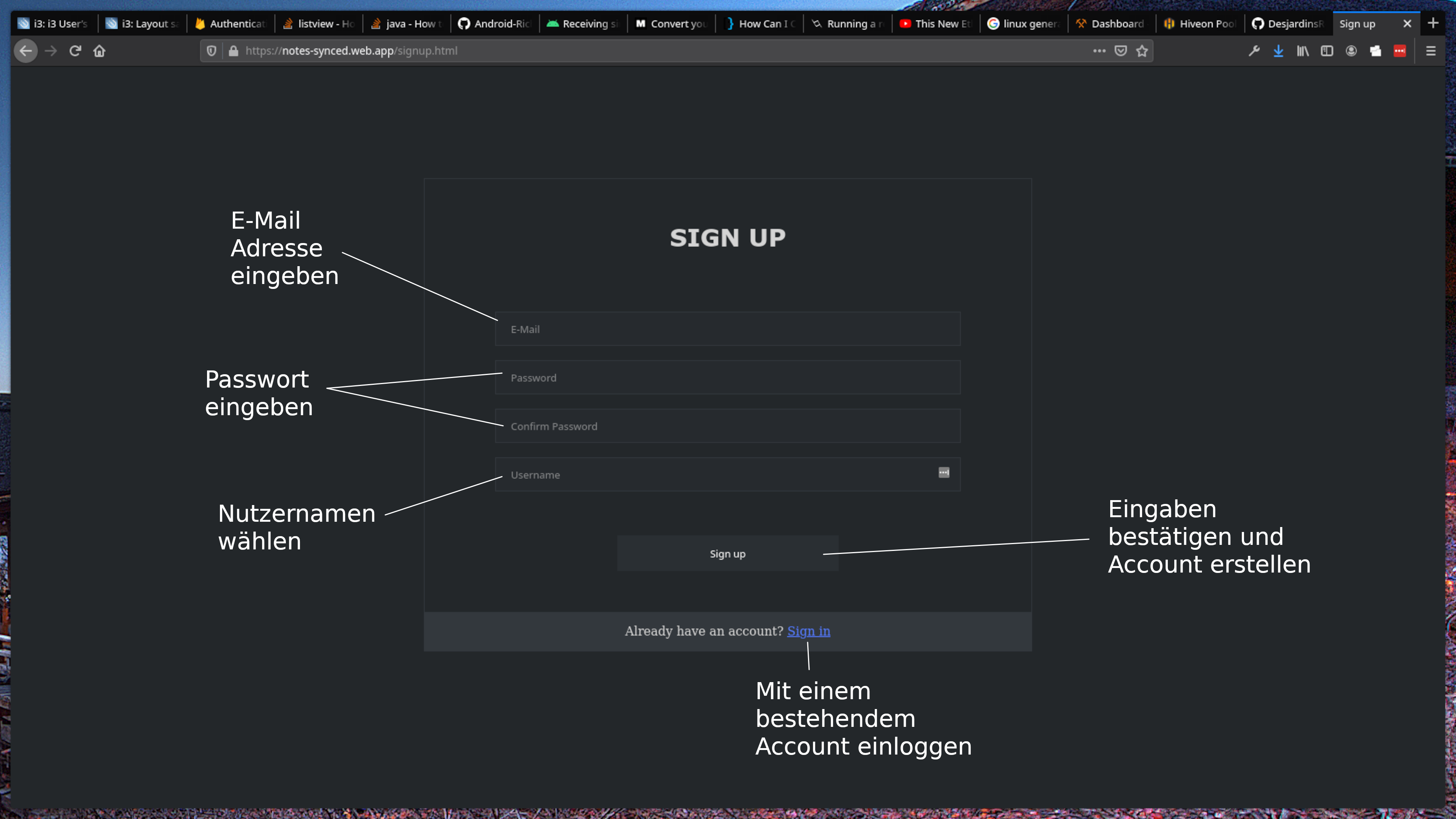Open the Firefox hamburger menu

tap(1431, 52)
